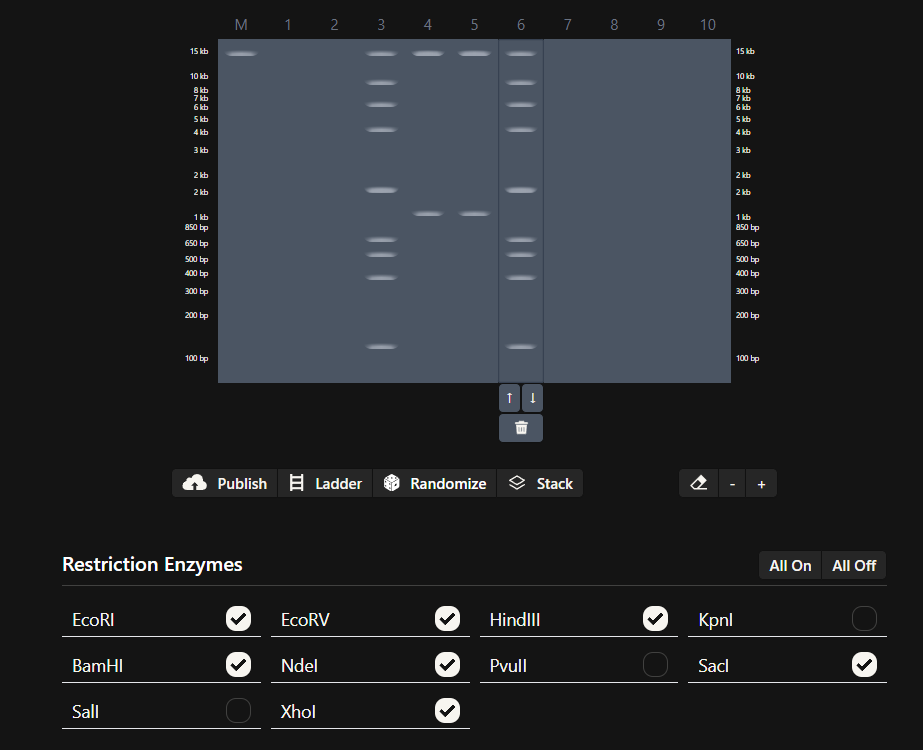
Task: Click the minus button to zoom out
Action: pos(731,483)
